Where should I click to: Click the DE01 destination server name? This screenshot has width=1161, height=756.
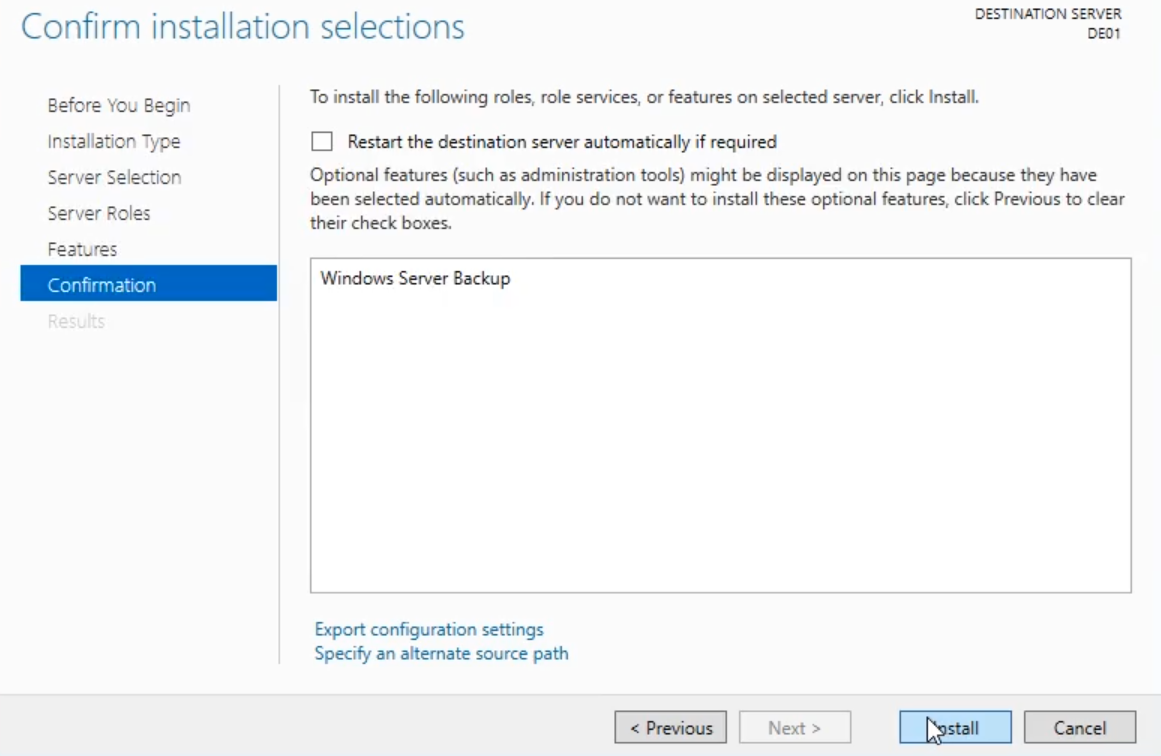[1104, 33]
